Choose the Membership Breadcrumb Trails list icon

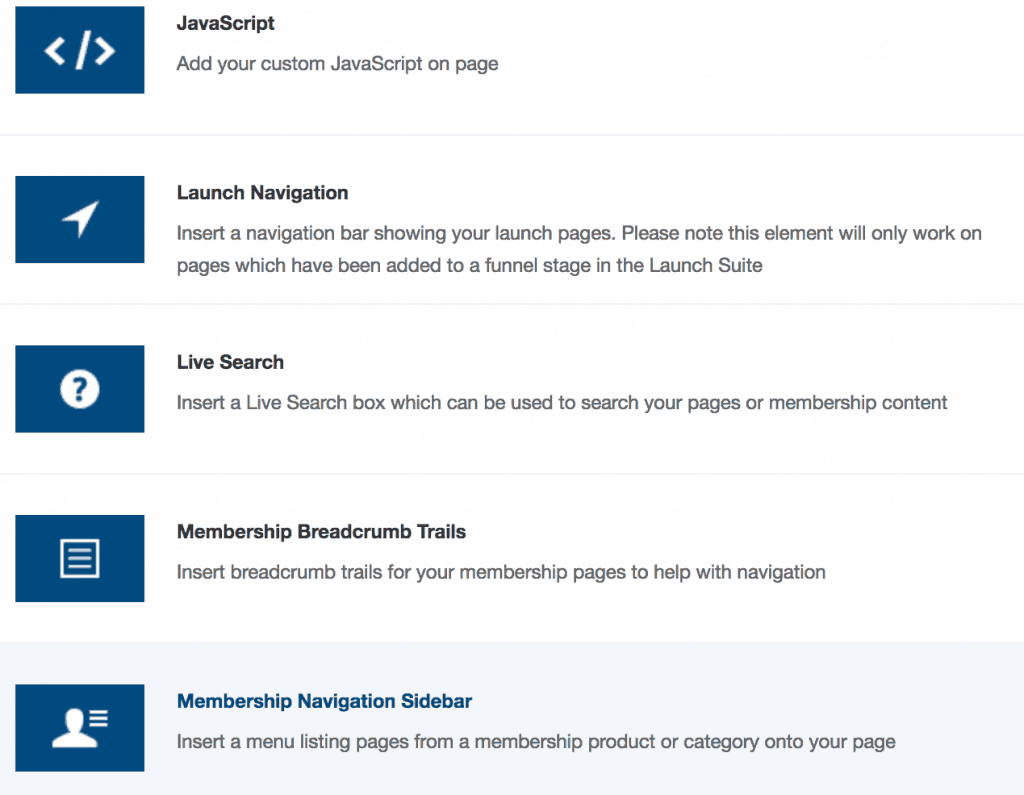pos(80,558)
